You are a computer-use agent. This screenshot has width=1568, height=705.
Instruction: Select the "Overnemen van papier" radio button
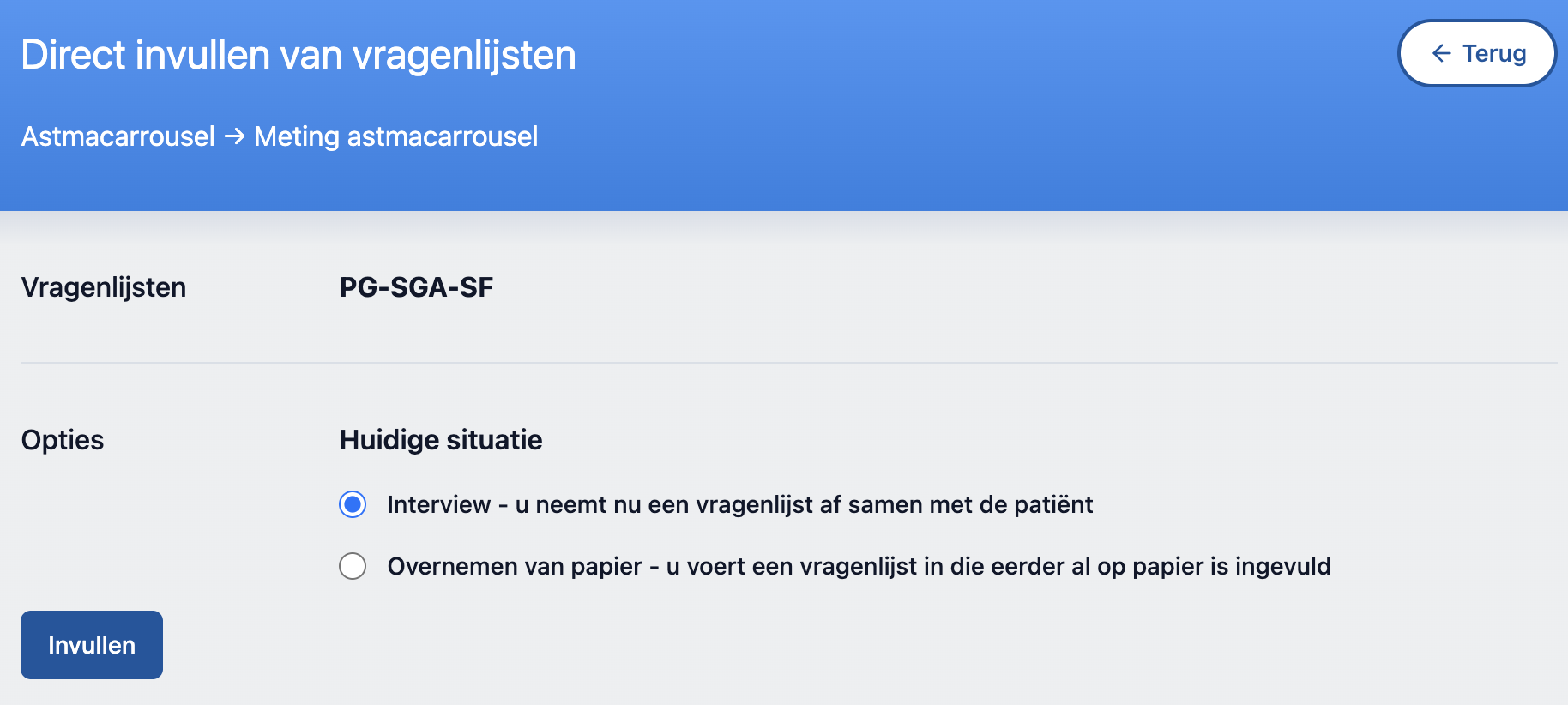click(x=353, y=566)
